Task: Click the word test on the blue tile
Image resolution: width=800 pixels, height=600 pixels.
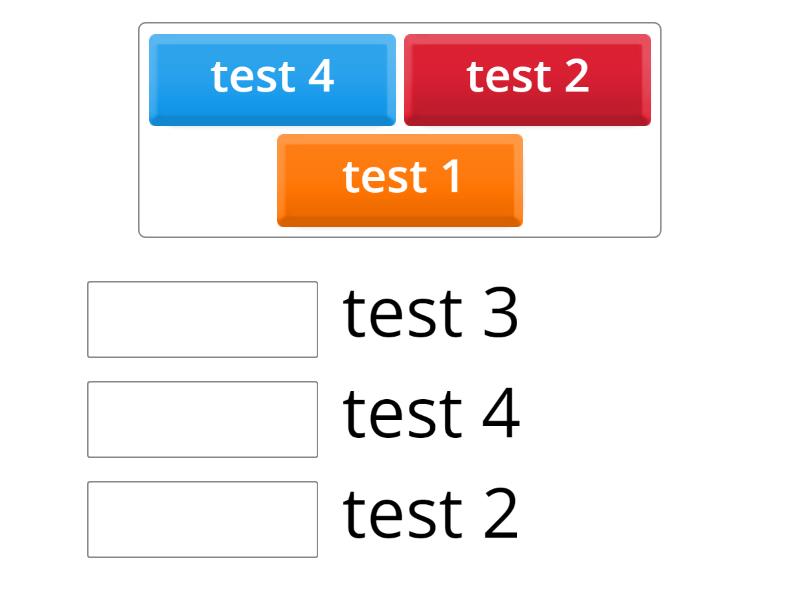Action: tap(253, 76)
